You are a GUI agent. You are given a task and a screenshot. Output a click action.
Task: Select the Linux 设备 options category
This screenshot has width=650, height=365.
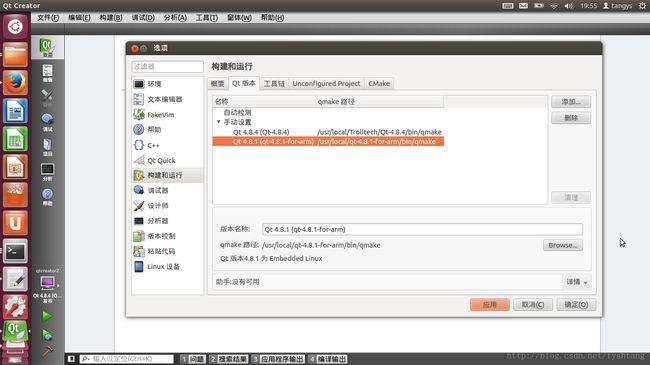167,266
